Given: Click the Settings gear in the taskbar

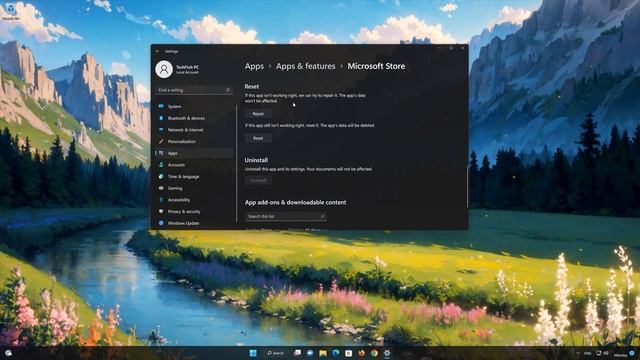Looking at the screenshot, I should point(387,353).
